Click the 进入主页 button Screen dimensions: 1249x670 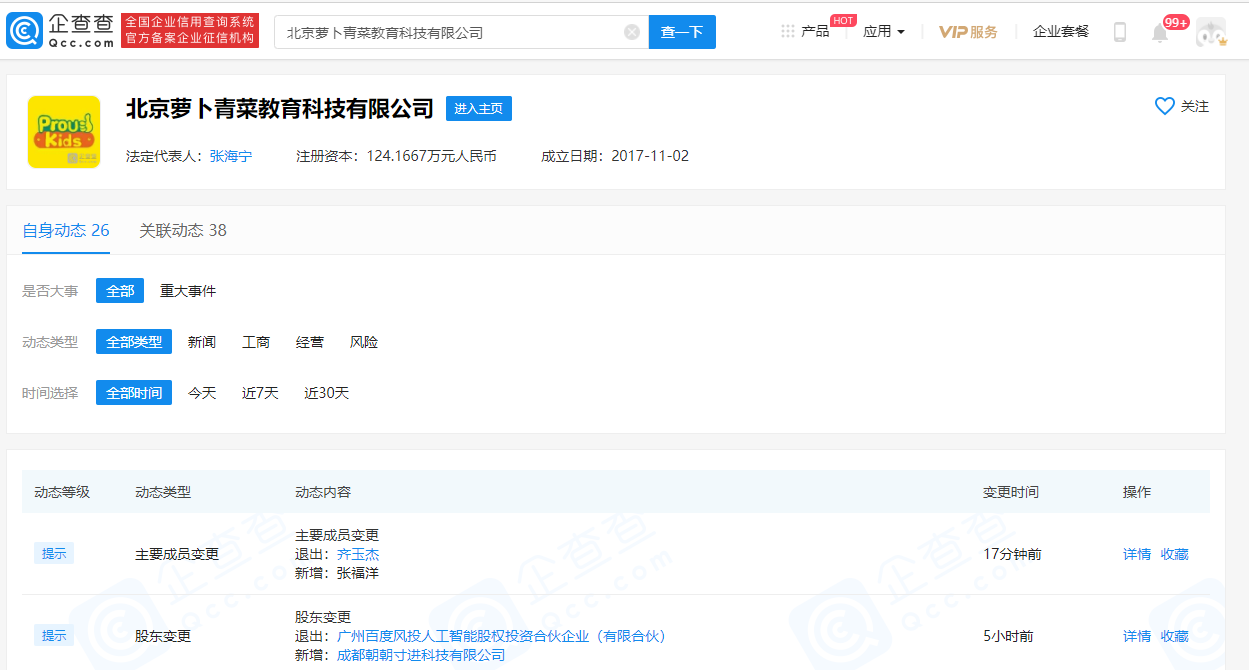pyautogui.click(x=478, y=109)
